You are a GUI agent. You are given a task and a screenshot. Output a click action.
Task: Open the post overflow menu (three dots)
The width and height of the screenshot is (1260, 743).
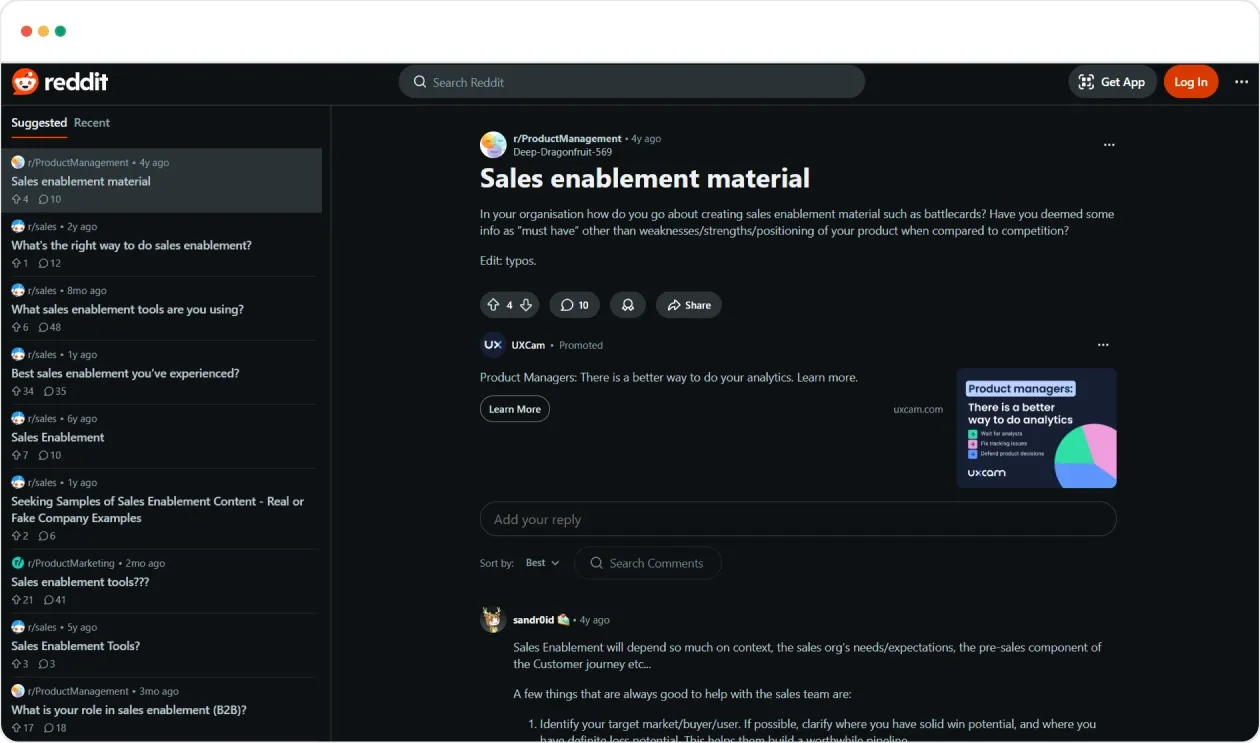click(x=1109, y=145)
